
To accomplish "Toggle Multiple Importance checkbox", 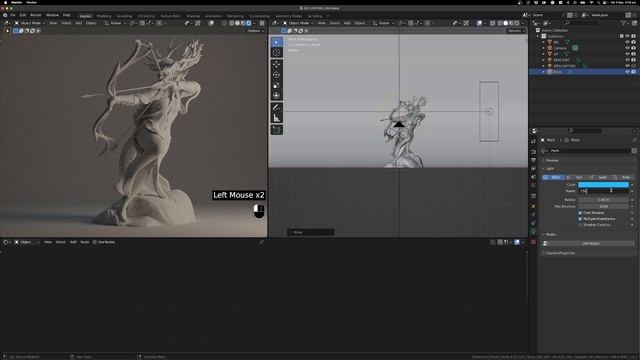I will pyautogui.click(x=580, y=219).
